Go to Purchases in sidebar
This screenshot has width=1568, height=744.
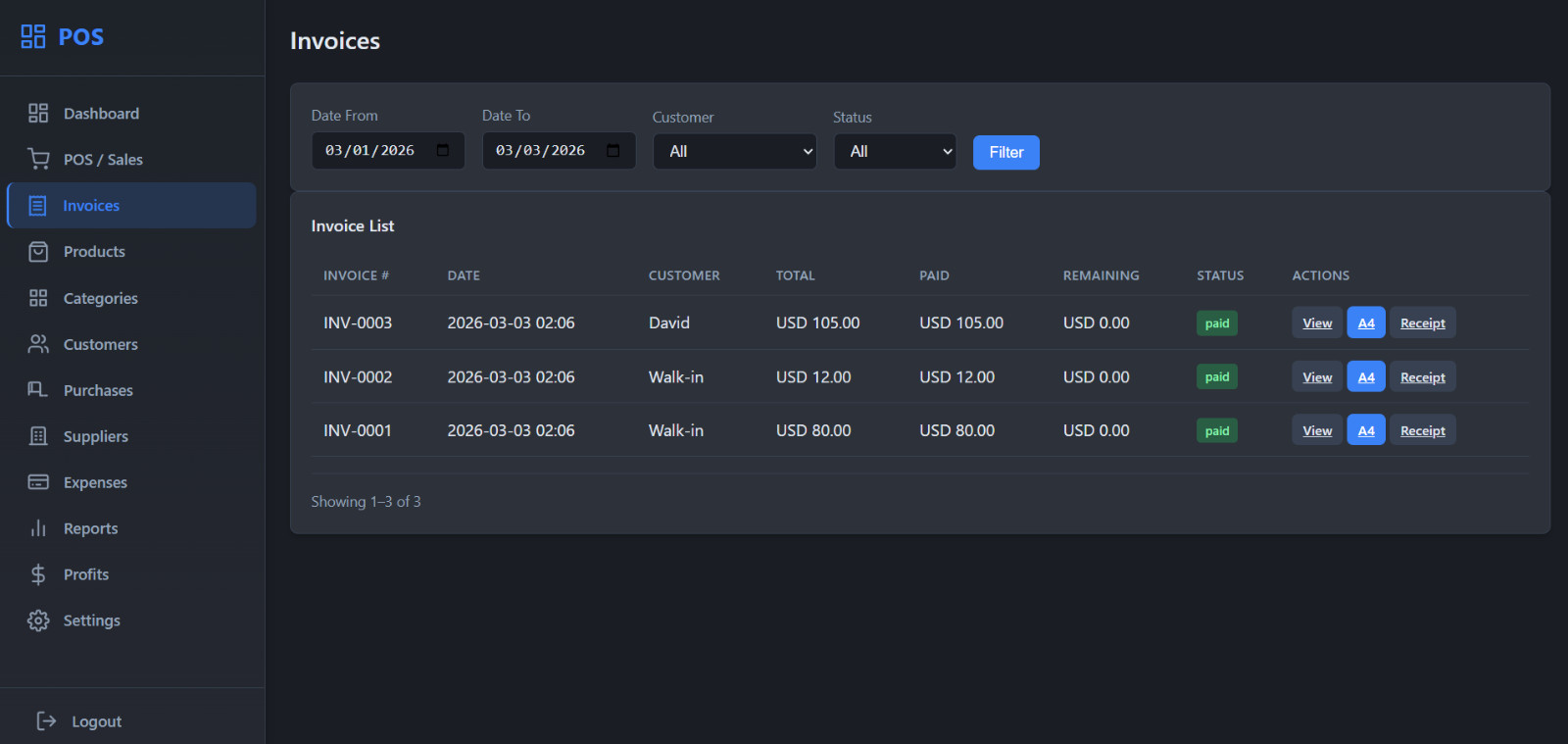pos(131,390)
